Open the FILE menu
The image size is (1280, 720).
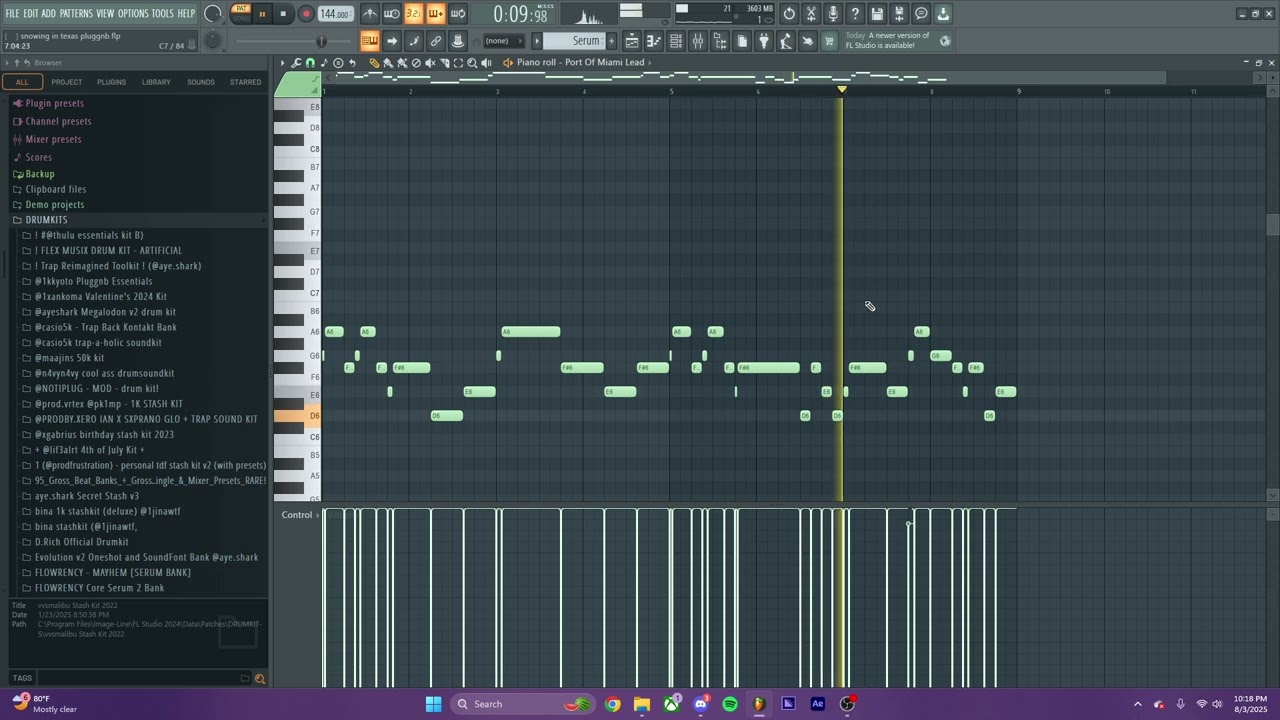click(x=12, y=13)
